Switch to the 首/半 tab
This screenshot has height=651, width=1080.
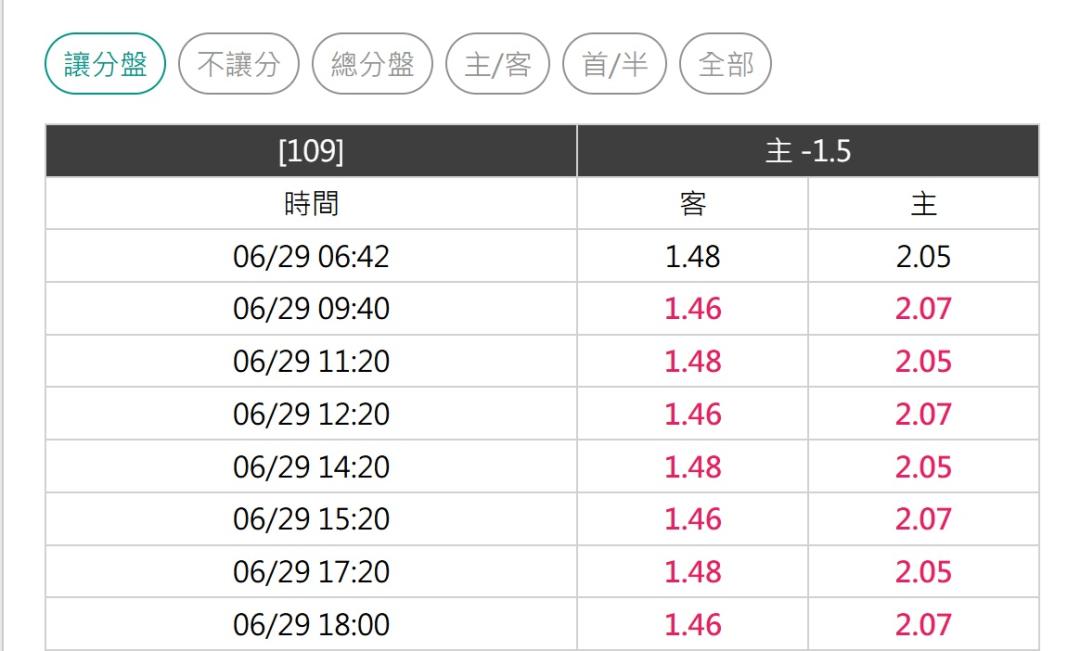614,64
